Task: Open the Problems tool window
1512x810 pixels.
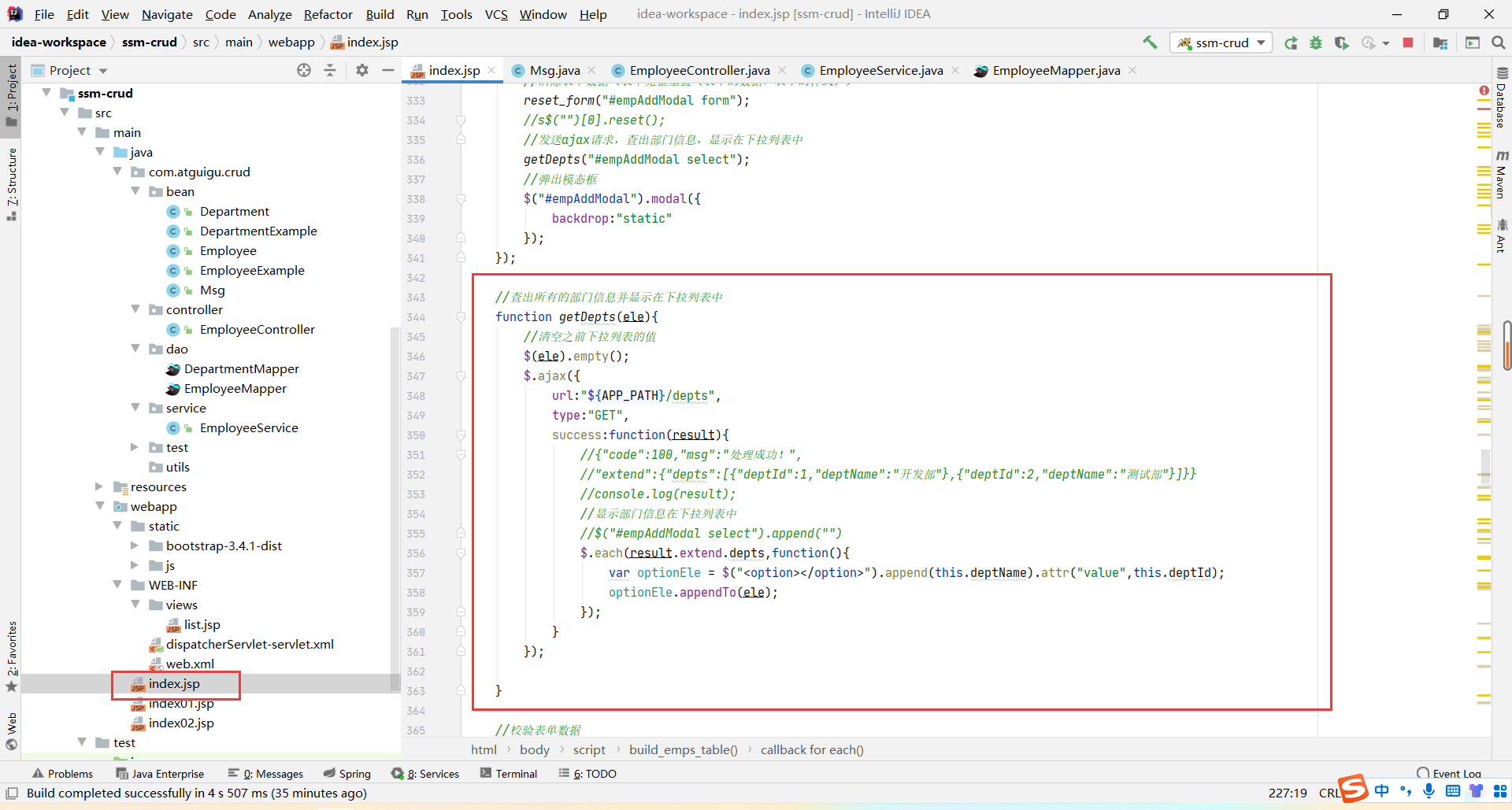Action: [x=62, y=774]
